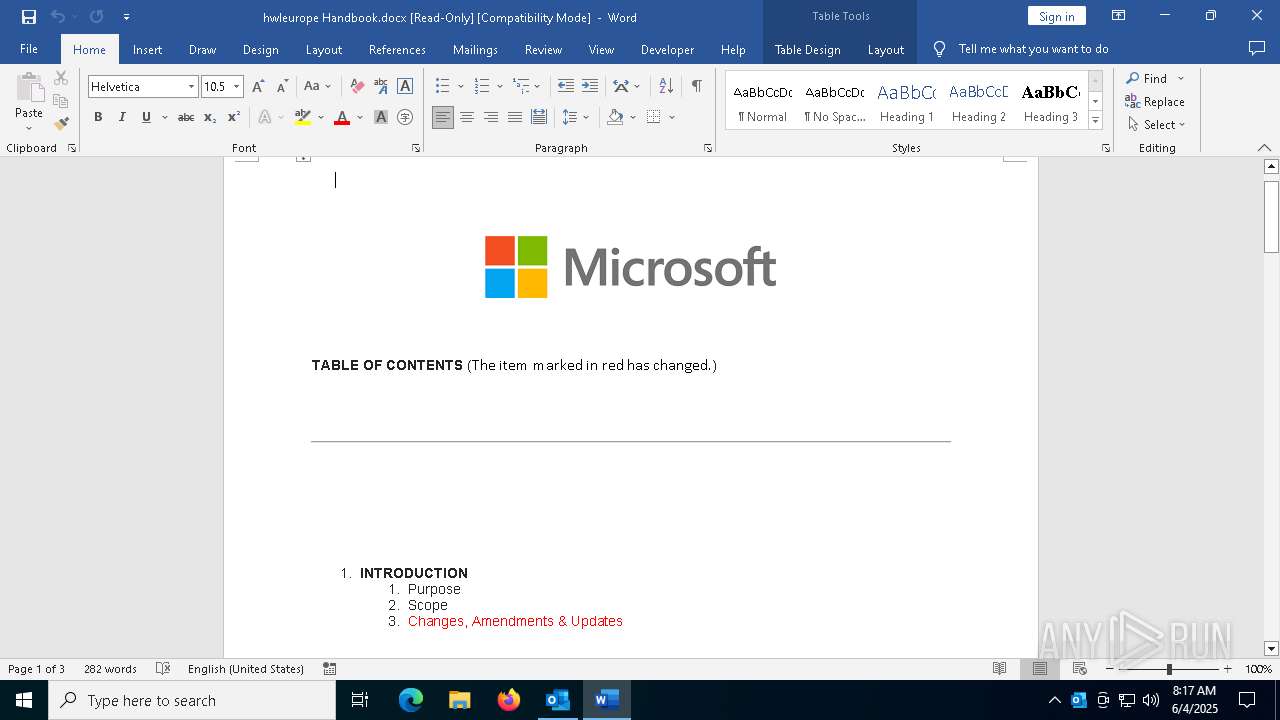Click the Sign in button
The image size is (1280, 720).
coord(1056,16)
